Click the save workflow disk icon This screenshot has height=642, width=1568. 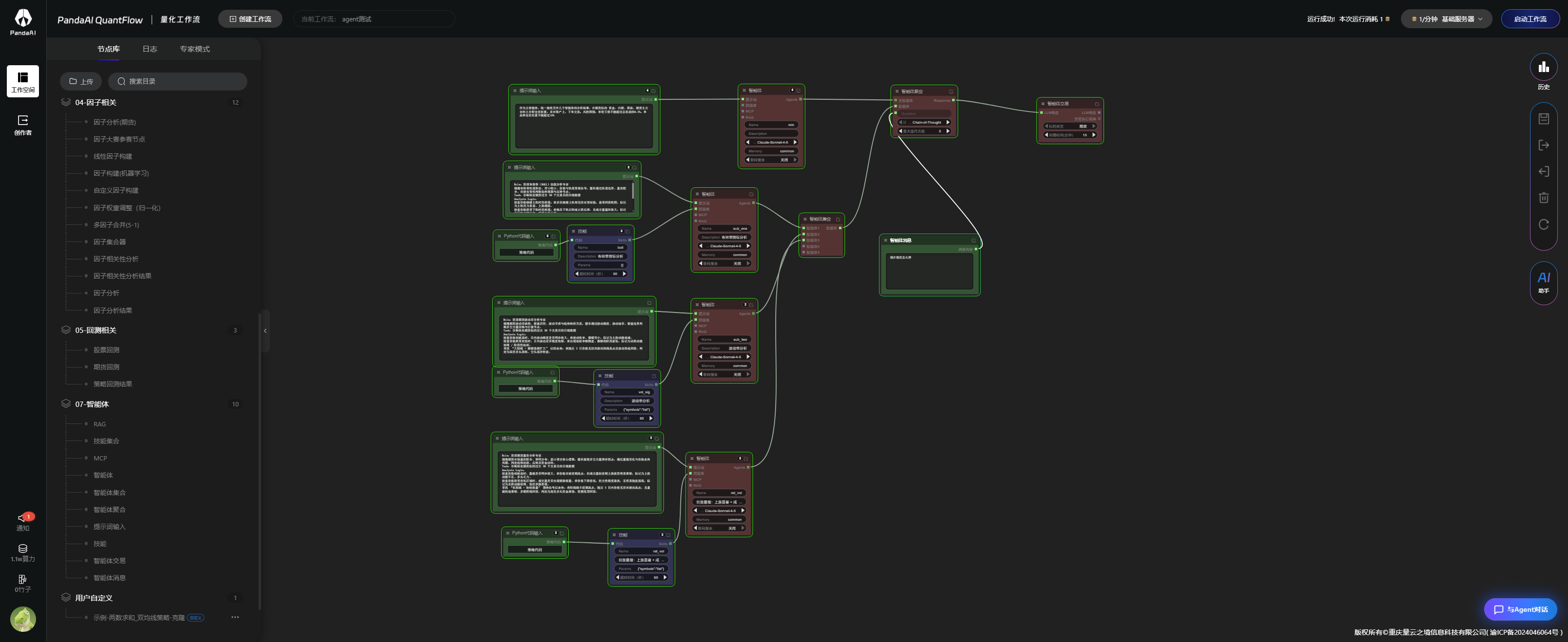coord(1543,119)
